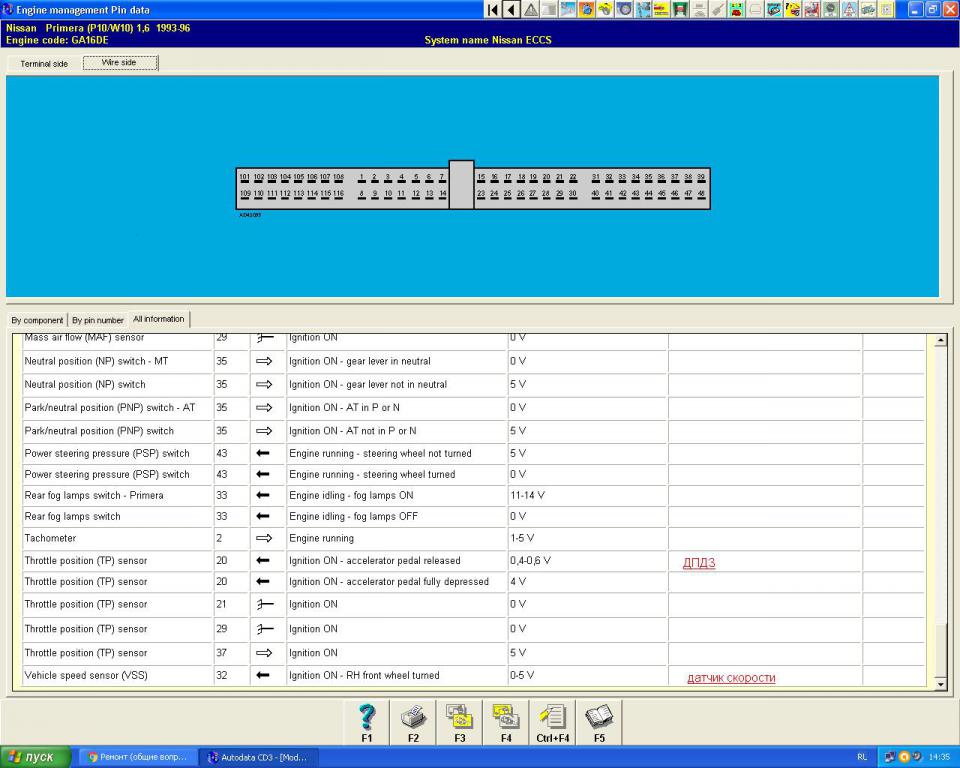Click the F3 pictures button

pyautogui.click(x=459, y=723)
